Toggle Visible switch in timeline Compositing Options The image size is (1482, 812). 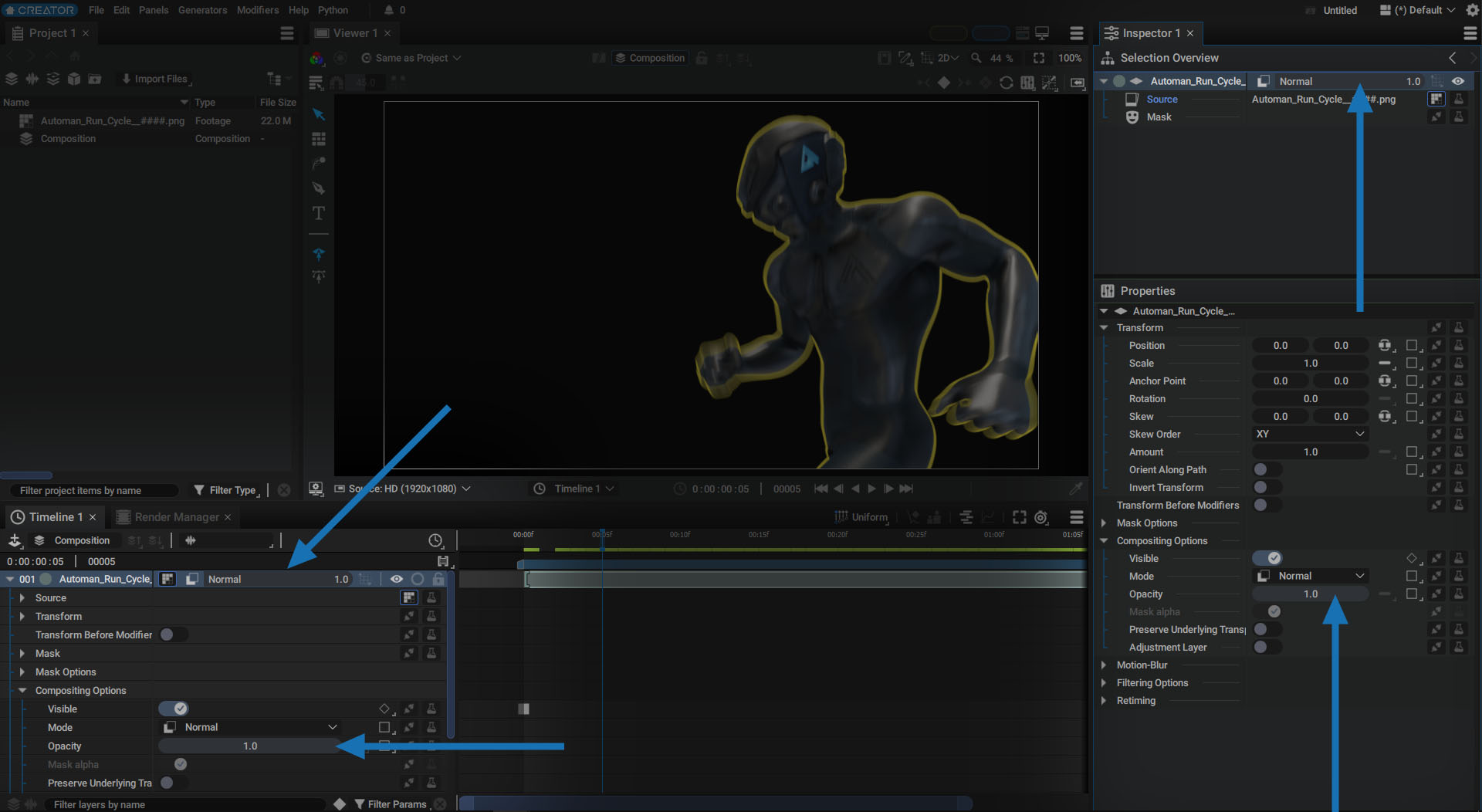174,709
